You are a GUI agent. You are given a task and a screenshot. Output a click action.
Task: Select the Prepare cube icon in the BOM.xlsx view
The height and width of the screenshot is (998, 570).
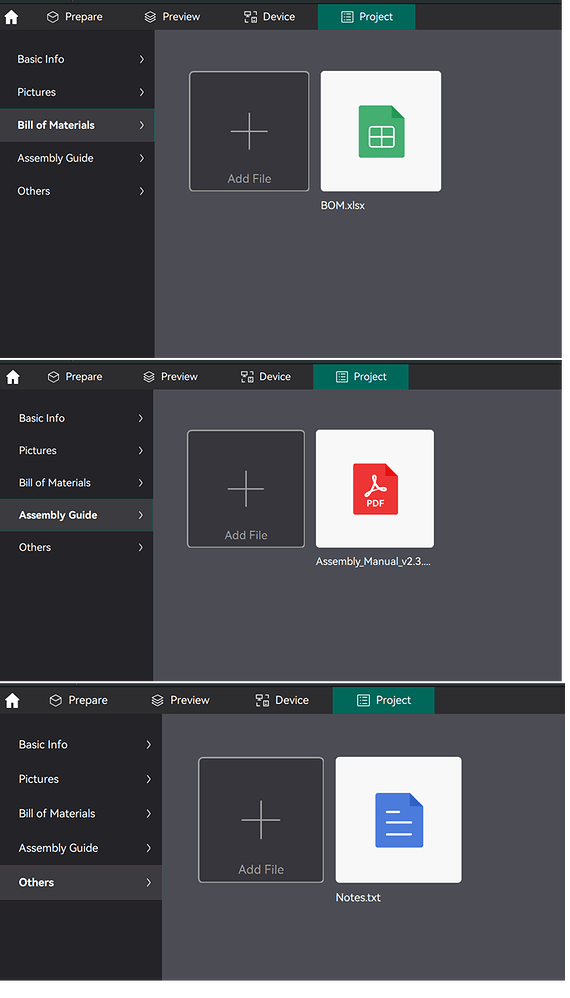click(53, 17)
